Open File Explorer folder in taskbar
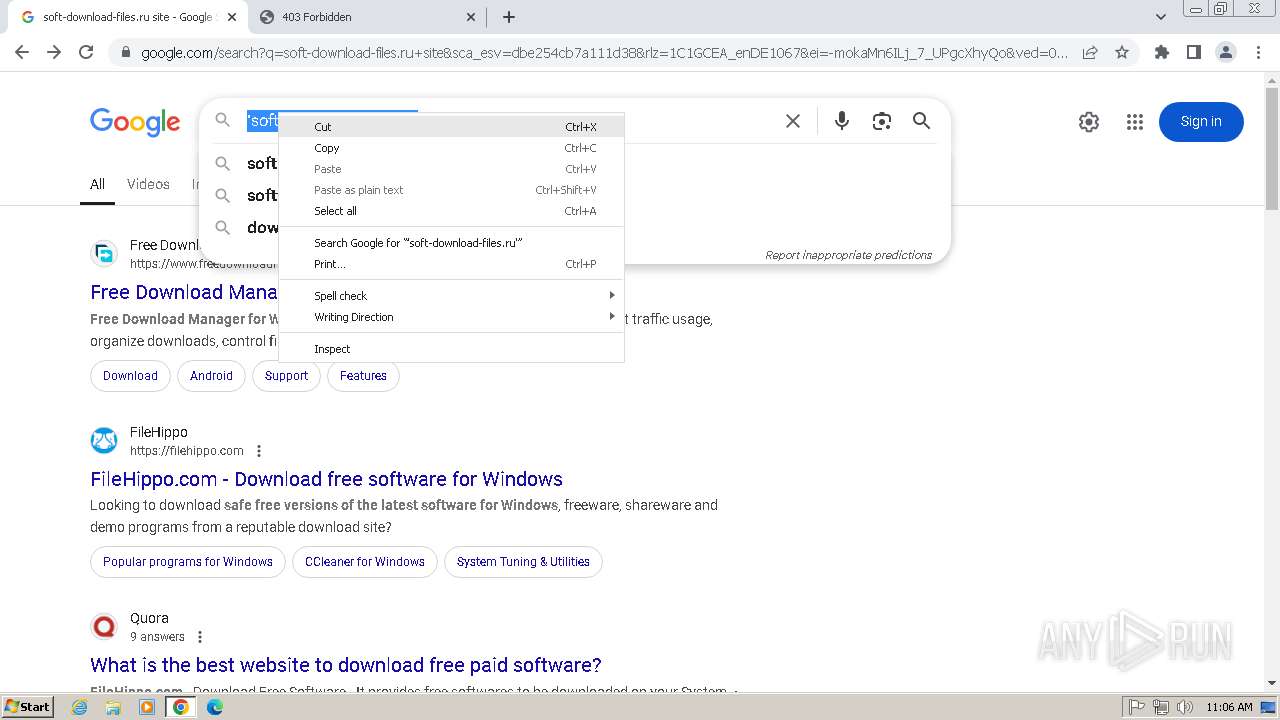 (x=113, y=707)
